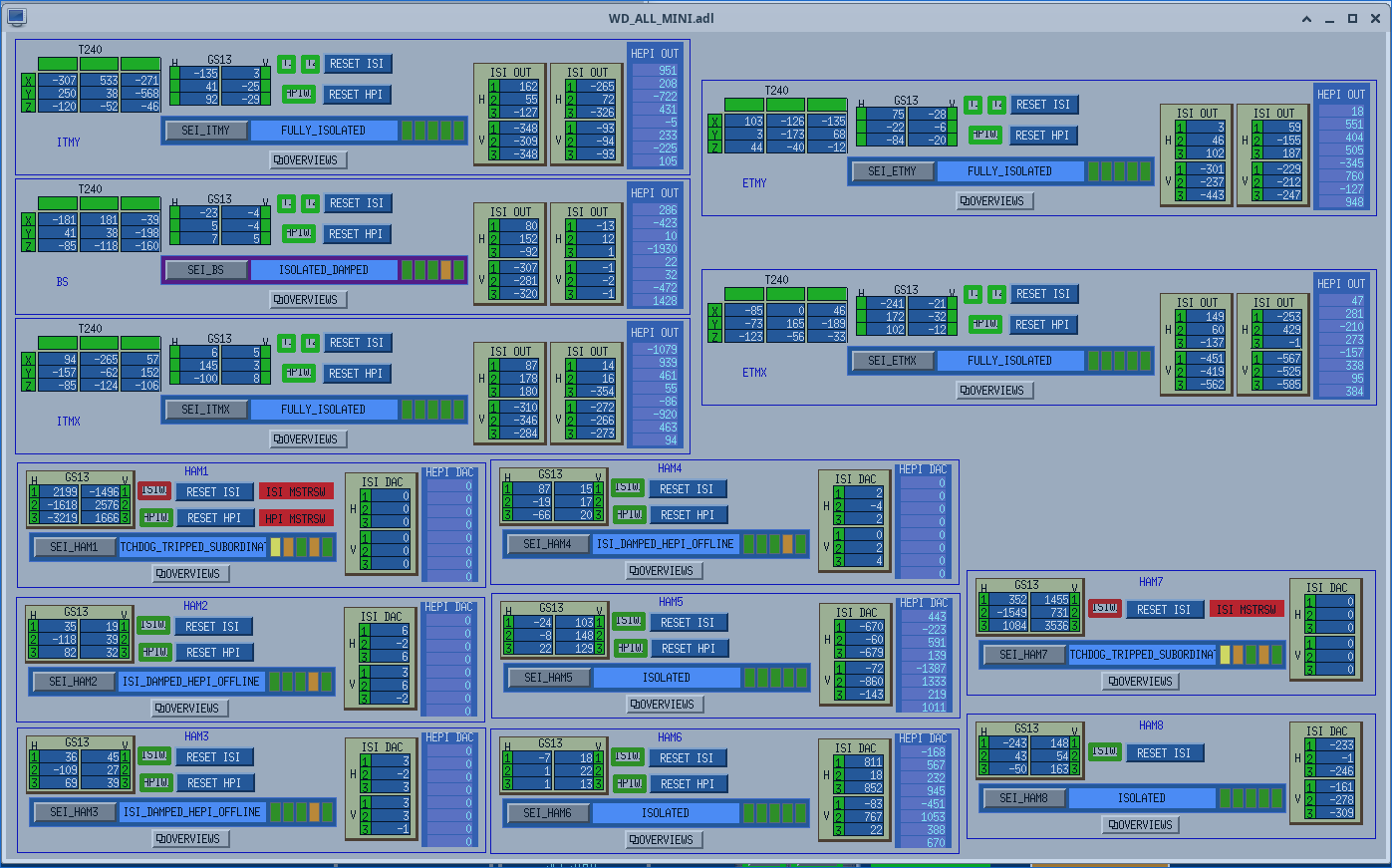Open the window menu icon in the title bar
1392x868 pixels.
(16, 18)
